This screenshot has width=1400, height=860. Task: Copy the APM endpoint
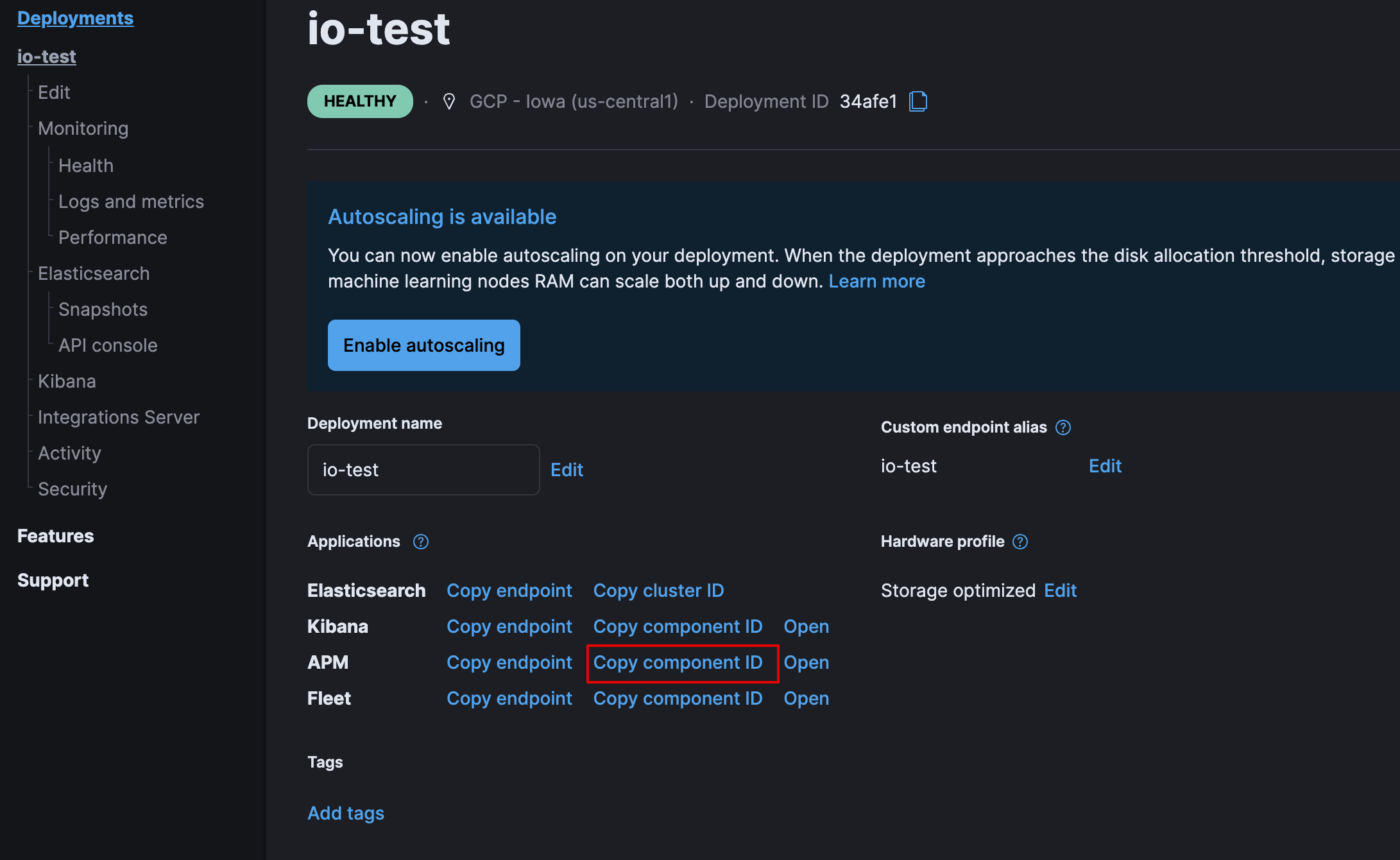click(509, 662)
